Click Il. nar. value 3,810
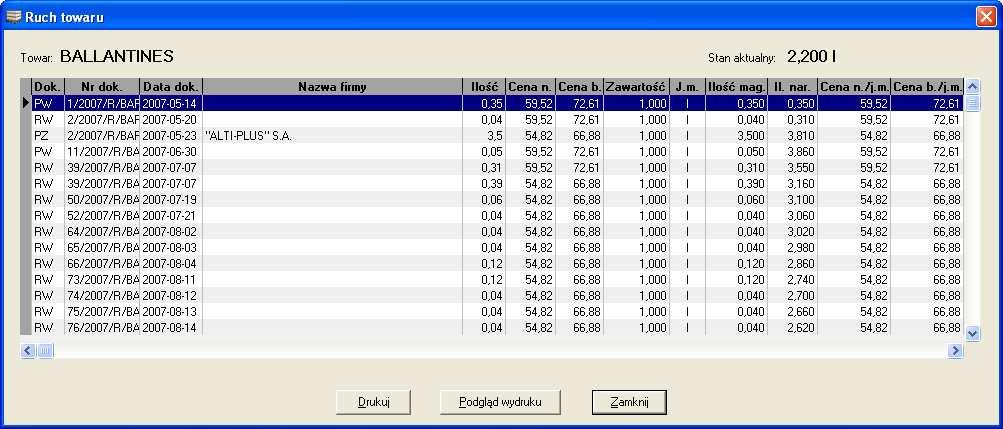Screen dimensions: 1003x429 [793, 136]
